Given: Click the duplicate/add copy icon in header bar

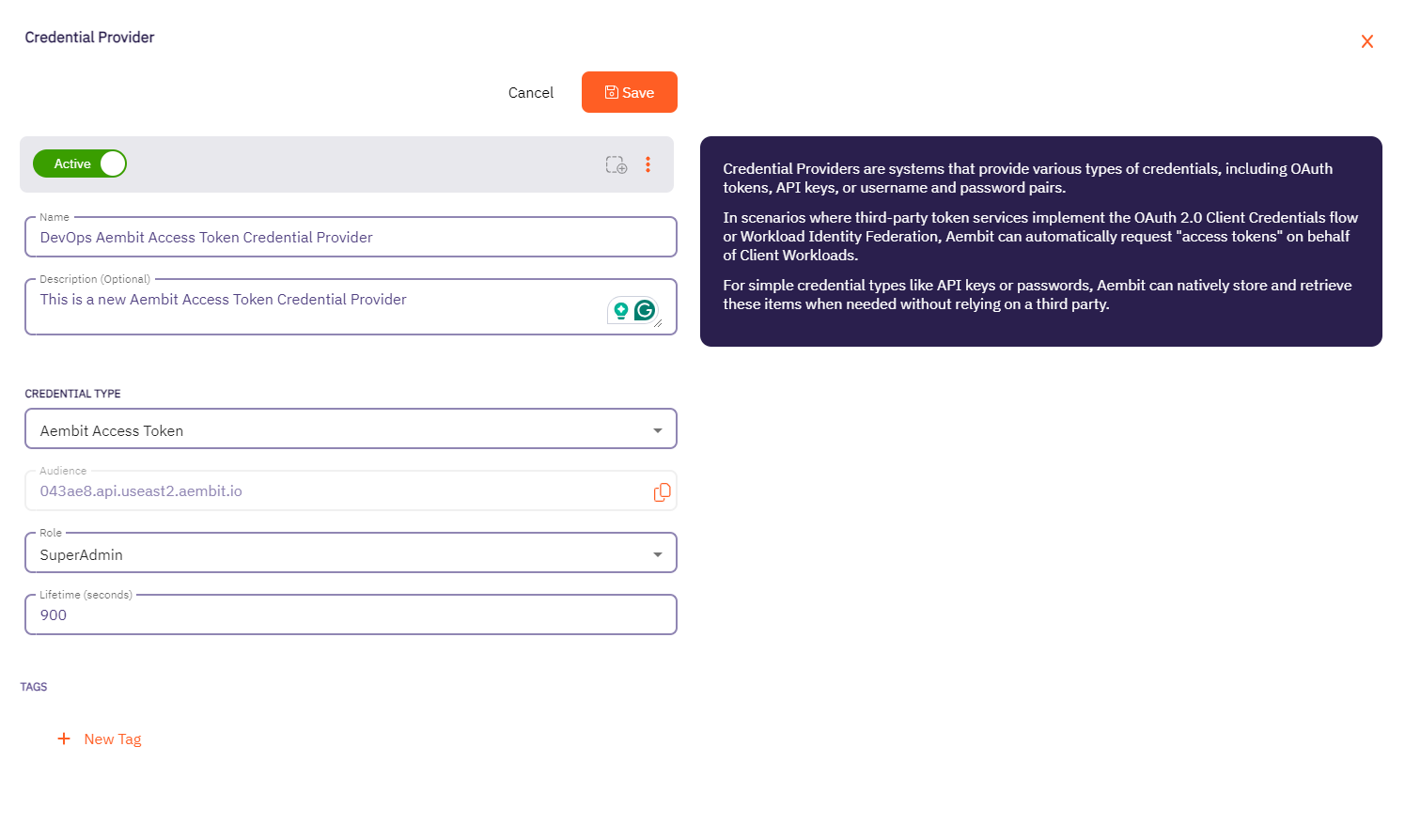Looking at the screenshot, I should tap(617, 165).
